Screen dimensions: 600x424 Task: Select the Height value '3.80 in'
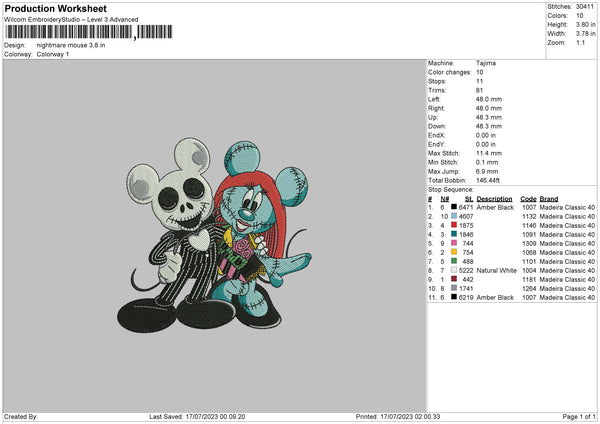pos(586,24)
